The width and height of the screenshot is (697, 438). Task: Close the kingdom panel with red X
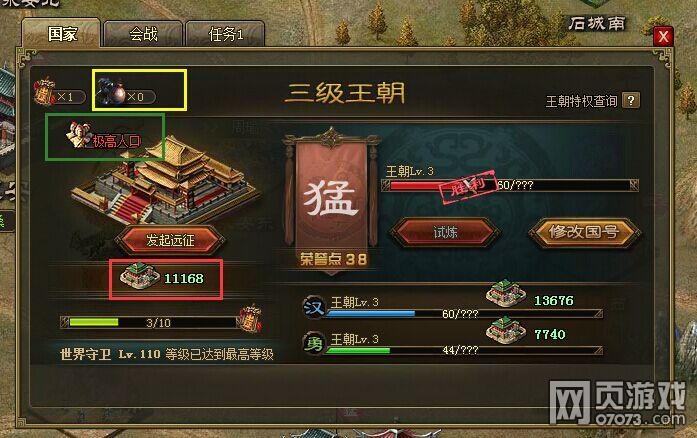point(662,36)
